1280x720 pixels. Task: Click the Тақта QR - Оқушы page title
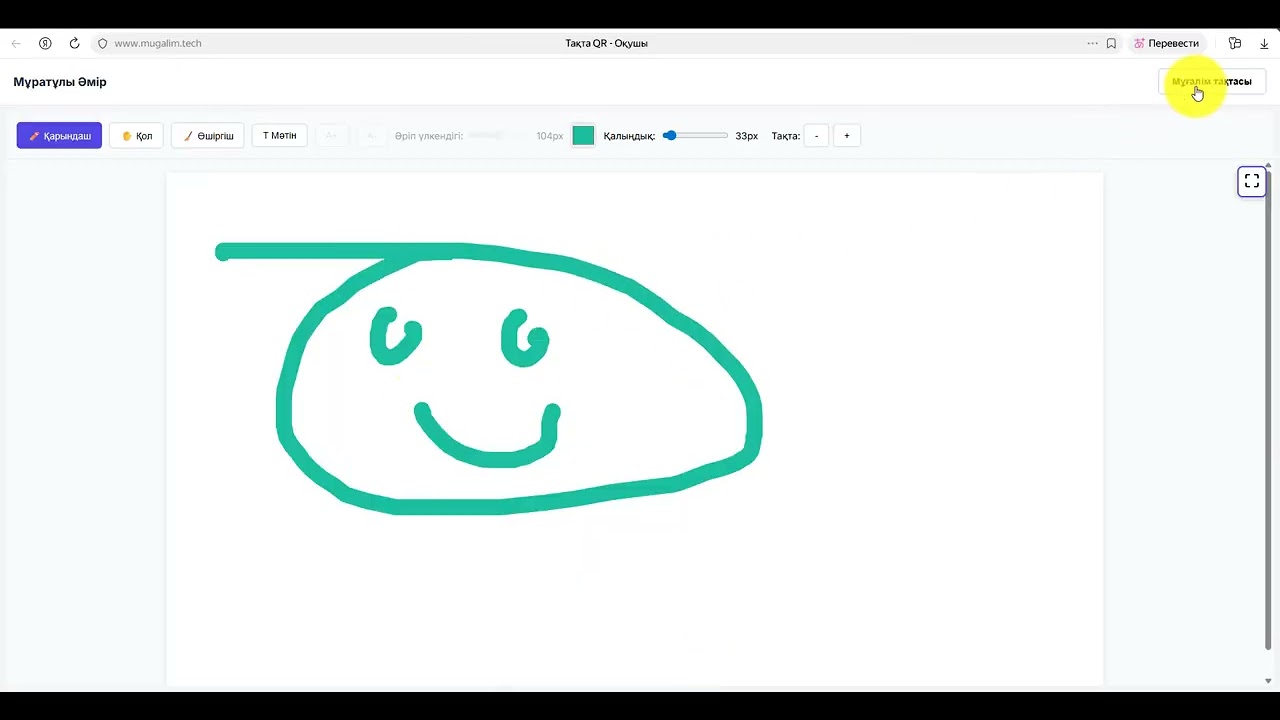(x=606, y=44)
